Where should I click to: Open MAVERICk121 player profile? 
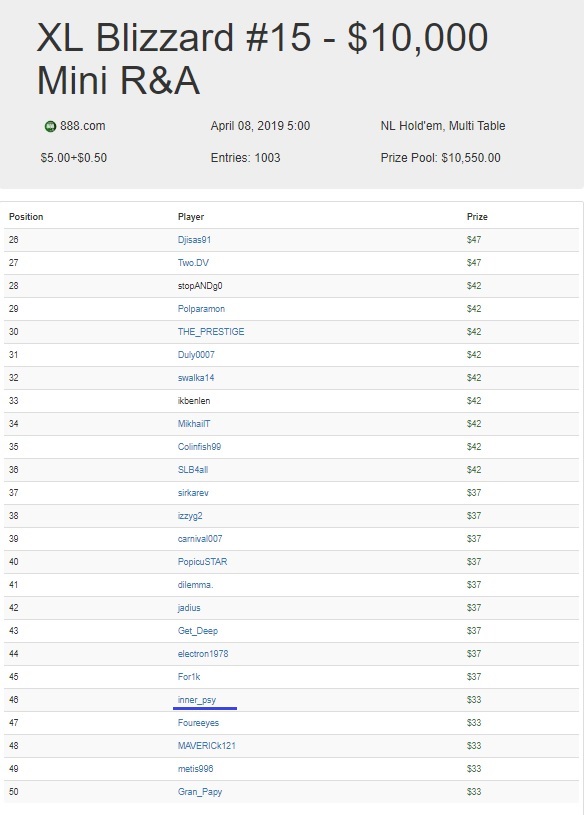[x=206, y=745]
